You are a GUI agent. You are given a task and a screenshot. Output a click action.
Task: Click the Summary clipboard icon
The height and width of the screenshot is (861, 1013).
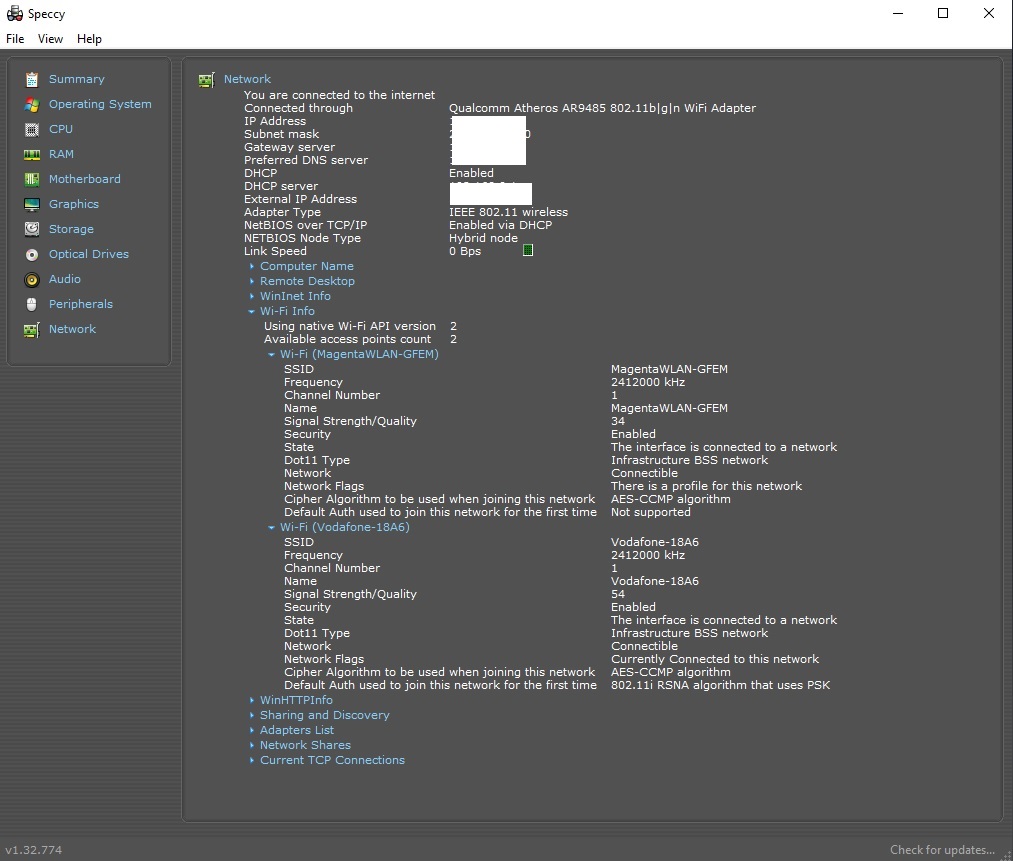click(x=32, y=79)
